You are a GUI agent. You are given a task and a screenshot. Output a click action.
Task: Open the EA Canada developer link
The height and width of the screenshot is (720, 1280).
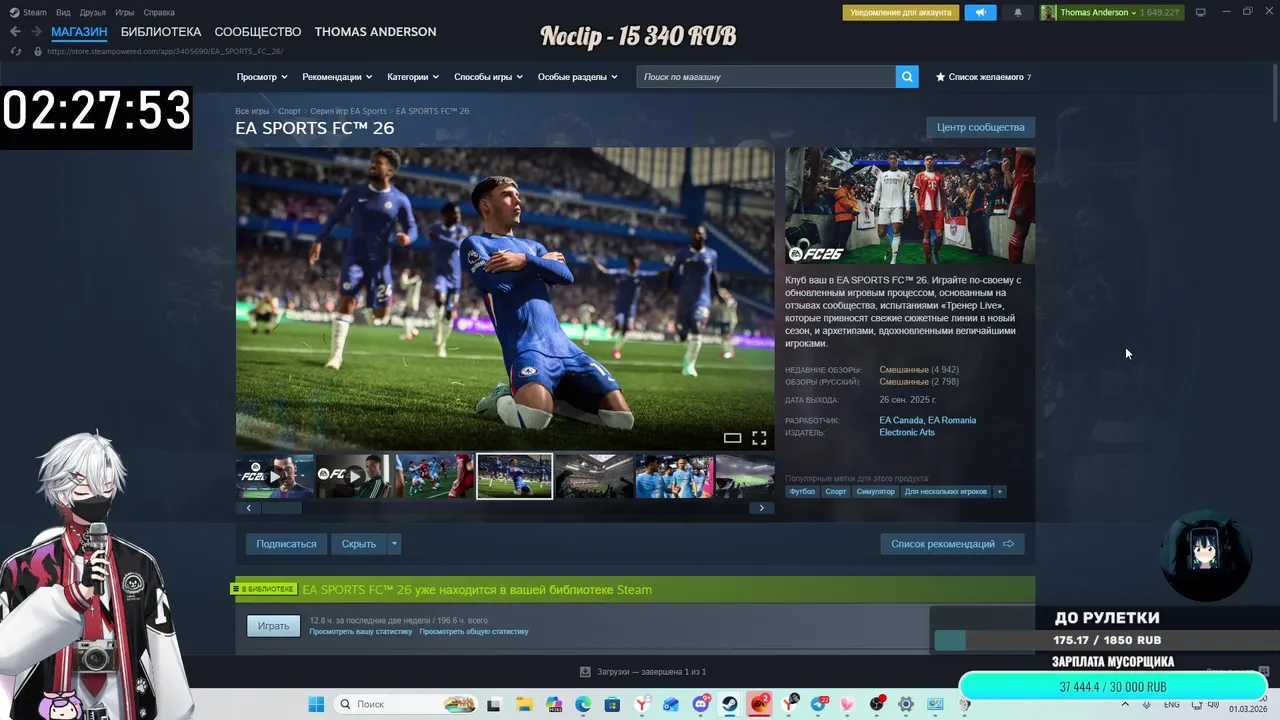(900, 420)
